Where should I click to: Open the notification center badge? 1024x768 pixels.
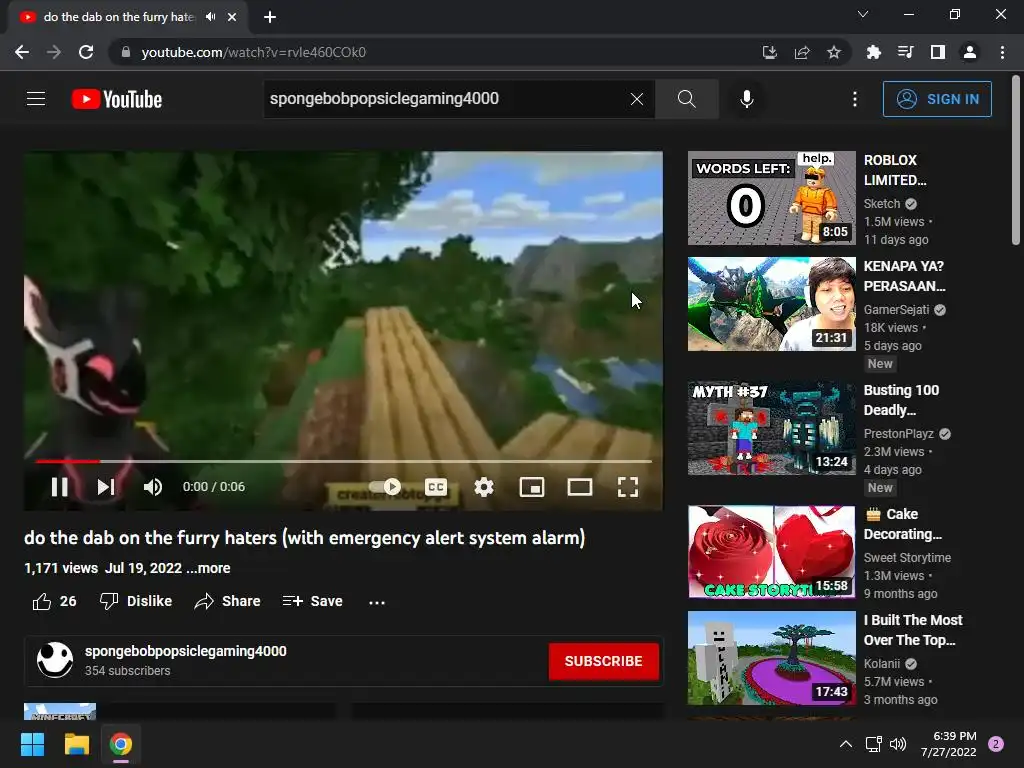(x=996, y=744)
